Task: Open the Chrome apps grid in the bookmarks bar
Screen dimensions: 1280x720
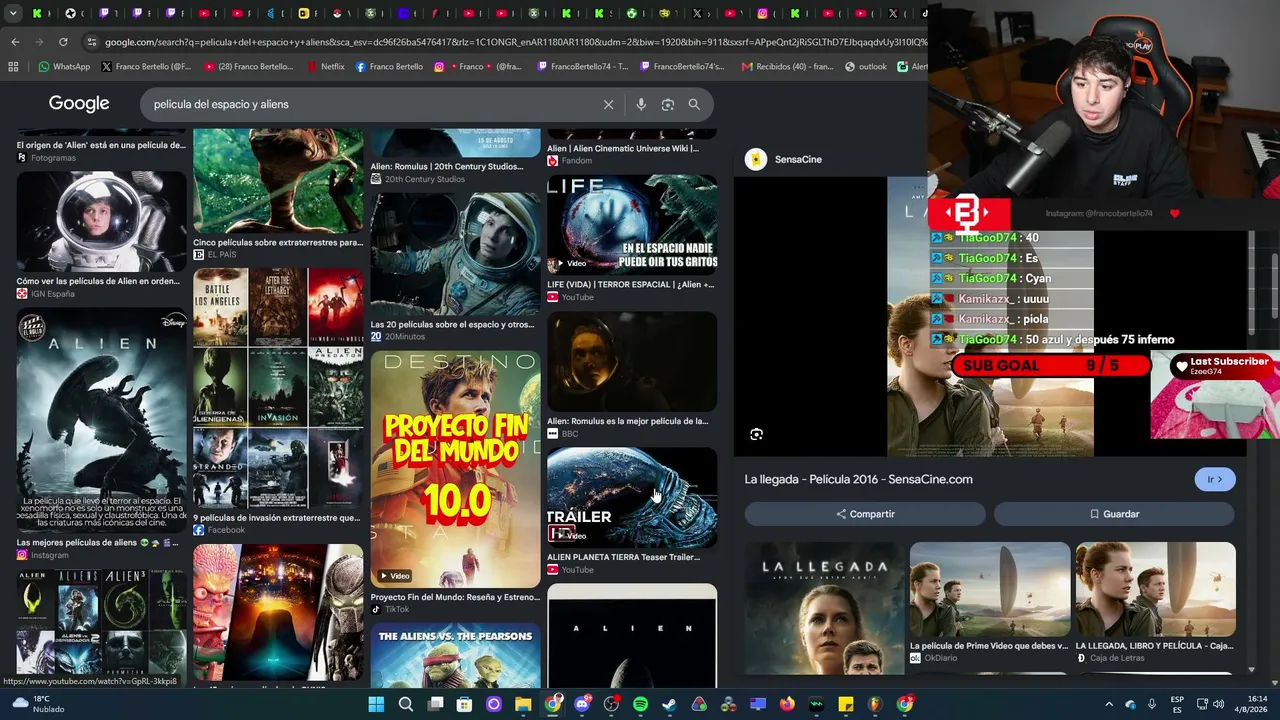Action: 13,67
